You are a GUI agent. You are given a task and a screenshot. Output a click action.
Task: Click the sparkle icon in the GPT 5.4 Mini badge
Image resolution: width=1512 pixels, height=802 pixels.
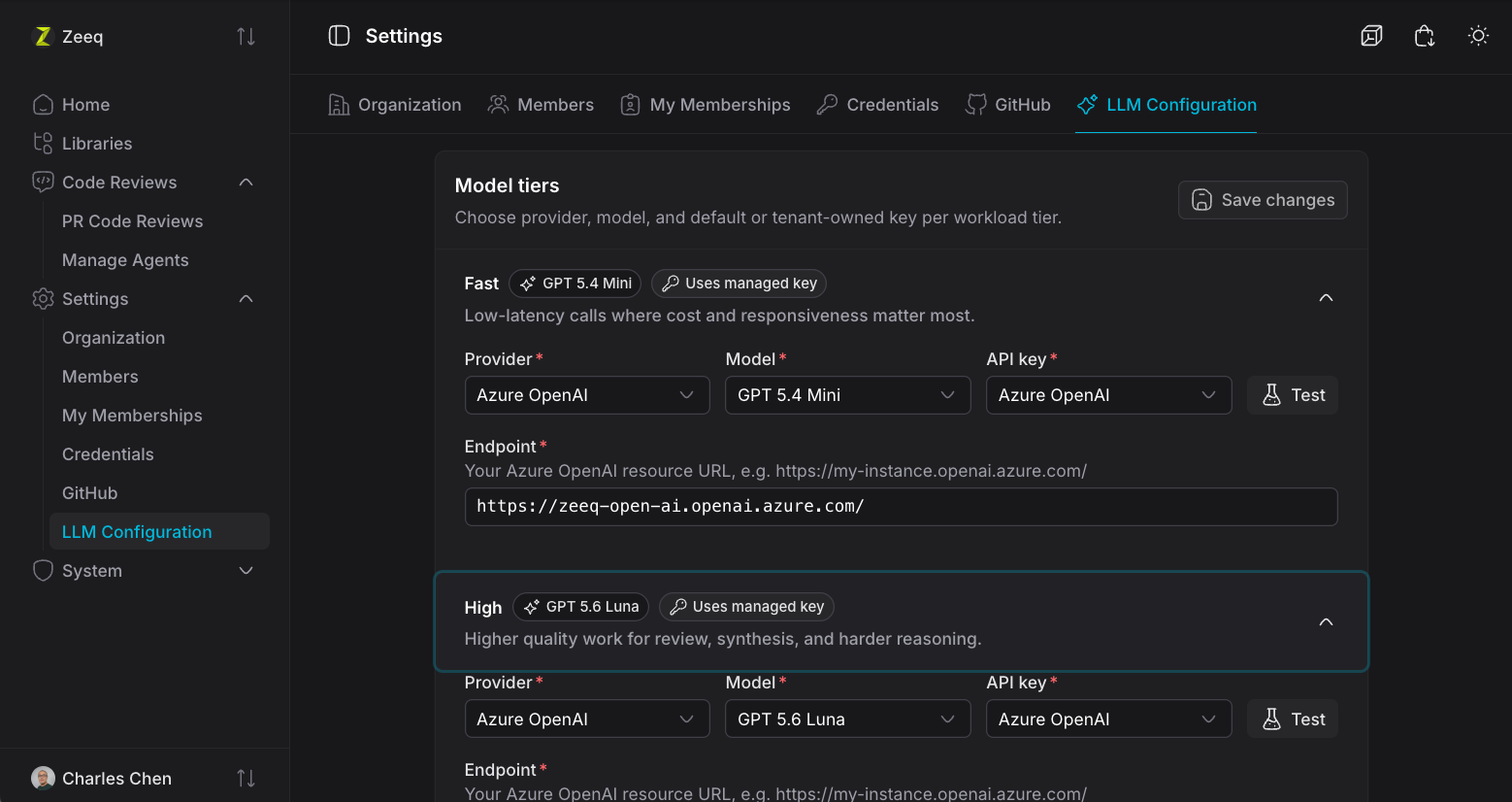(x=528, y=284)
